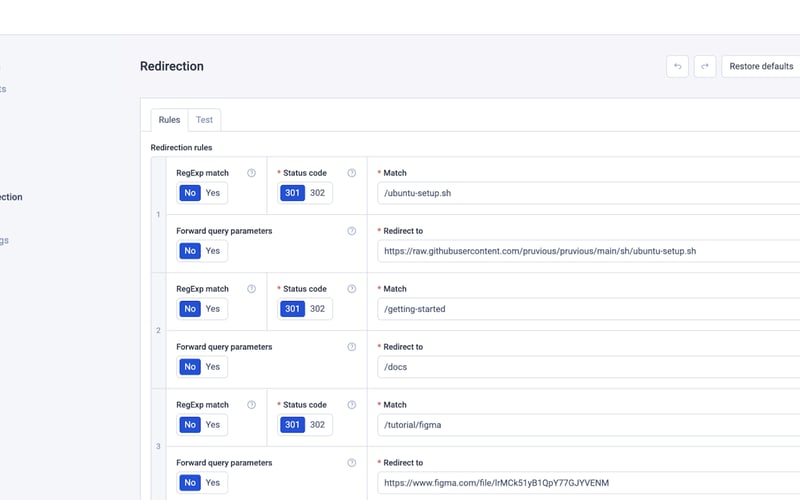Edit the Redirect to field with /docs
Viewport: 800px width, 500px height.
pyautogui.click(x=590, y=367)
